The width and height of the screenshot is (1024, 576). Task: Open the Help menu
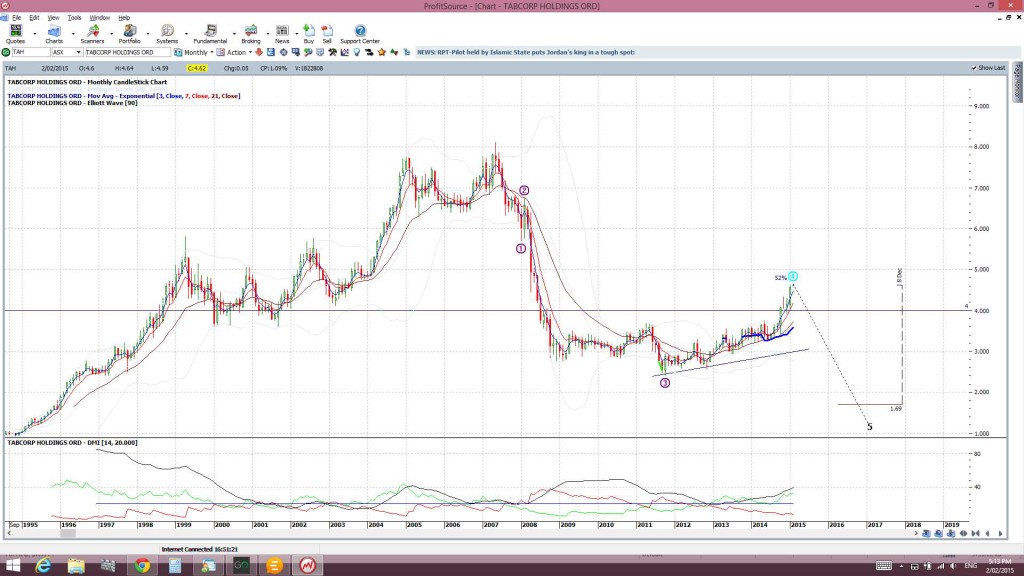pos(124,18)
